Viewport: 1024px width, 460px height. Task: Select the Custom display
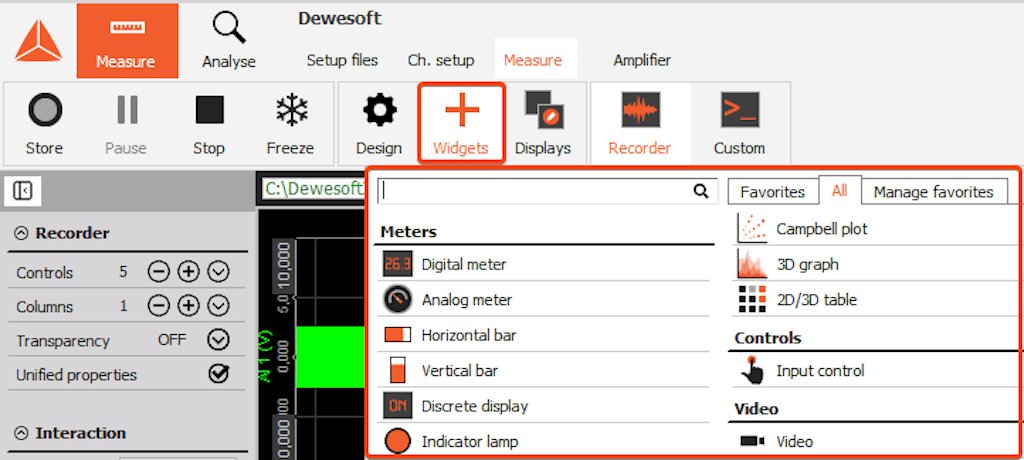(739, 123)
